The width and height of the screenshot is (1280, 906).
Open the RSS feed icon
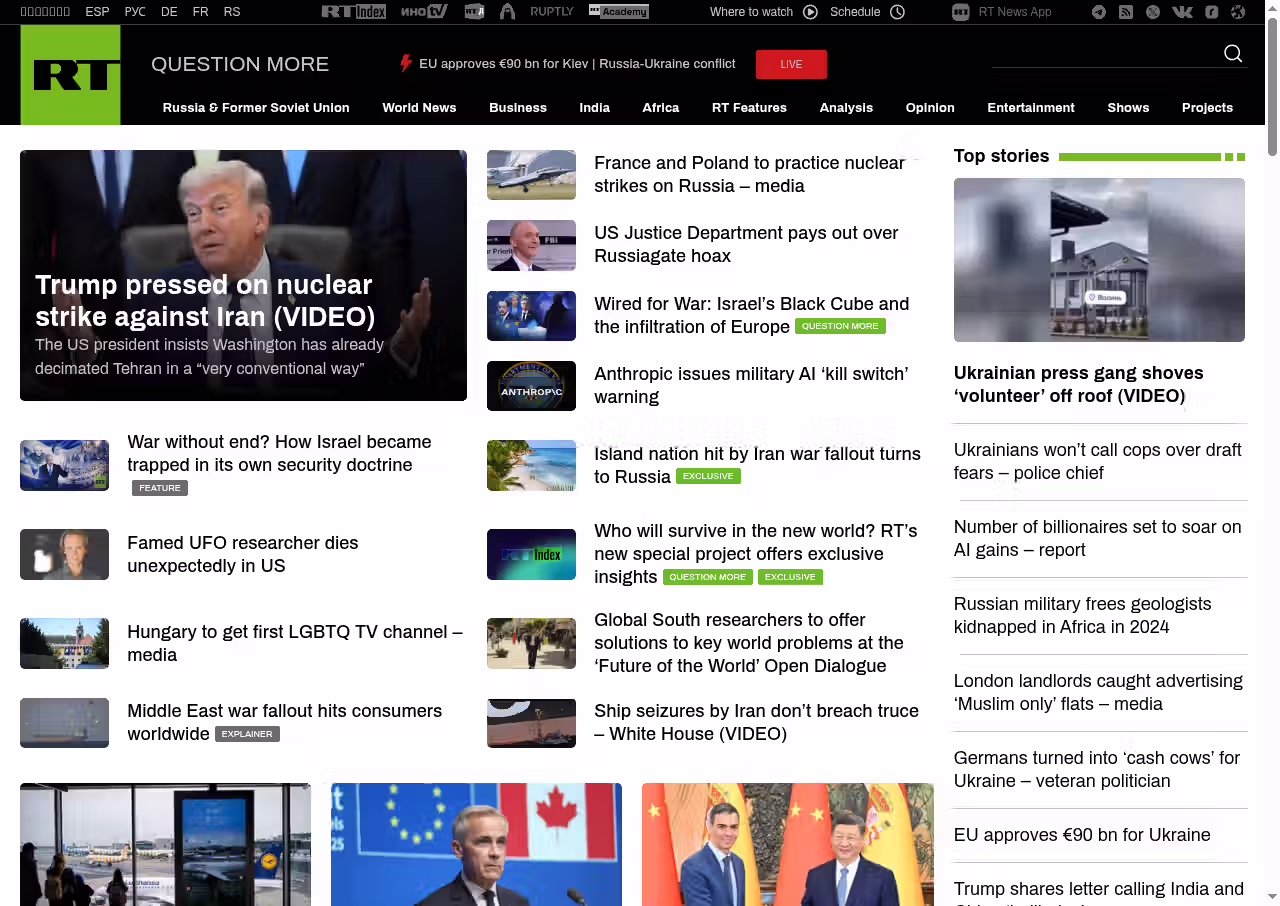click(x=1126, y=12)
